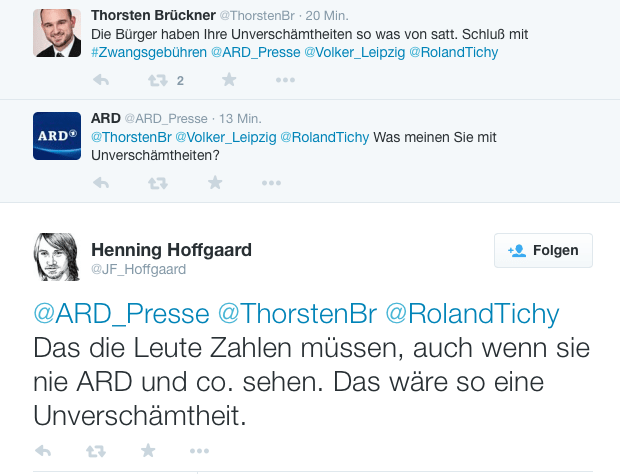The image size is (620, 474).
Task: Favorite Thorsten Brückner's tweet with star
Action: [x=228, y=80]
